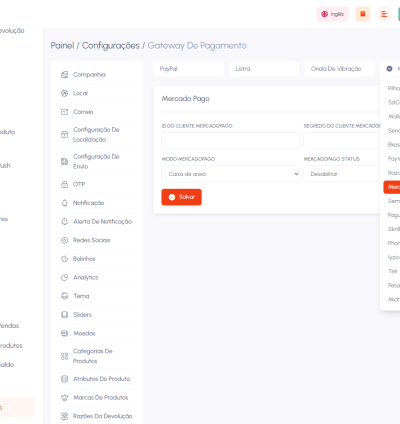Open the Analytics settings page
400x424 pixels.
point(97,278)
